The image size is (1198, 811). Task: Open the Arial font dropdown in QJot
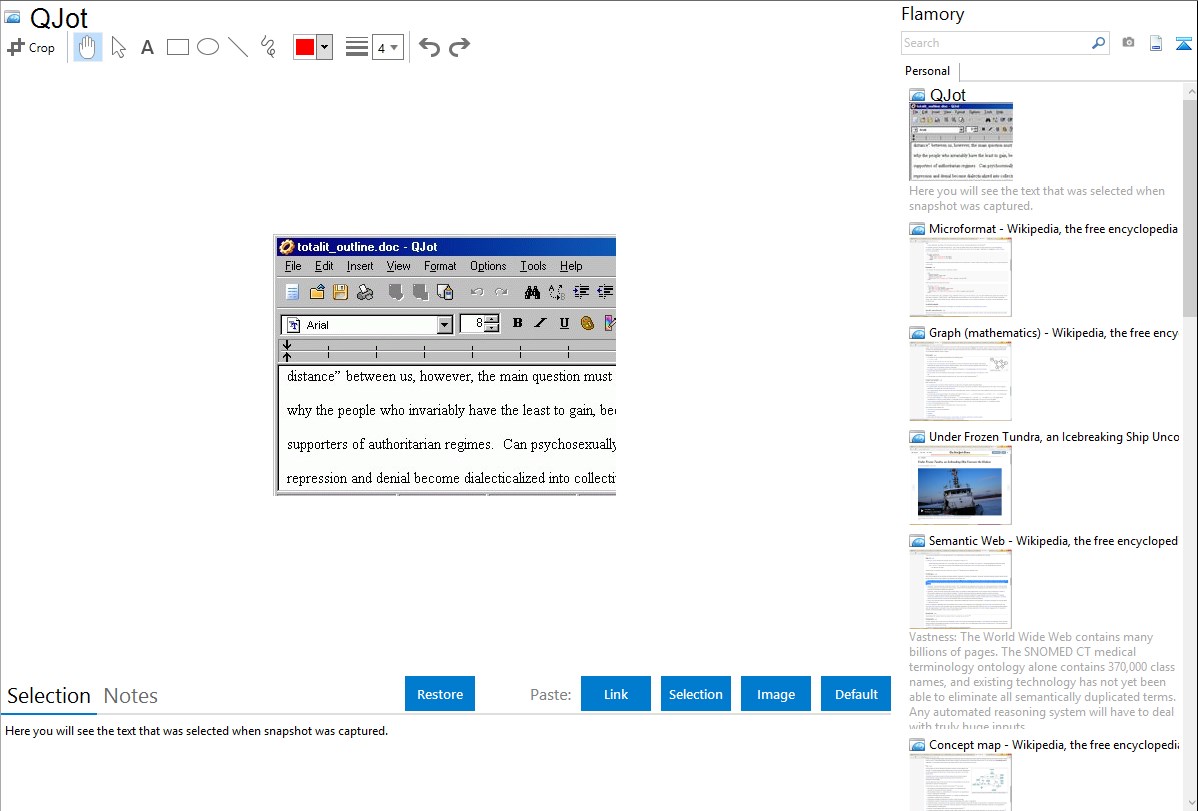tap(445, 325)
